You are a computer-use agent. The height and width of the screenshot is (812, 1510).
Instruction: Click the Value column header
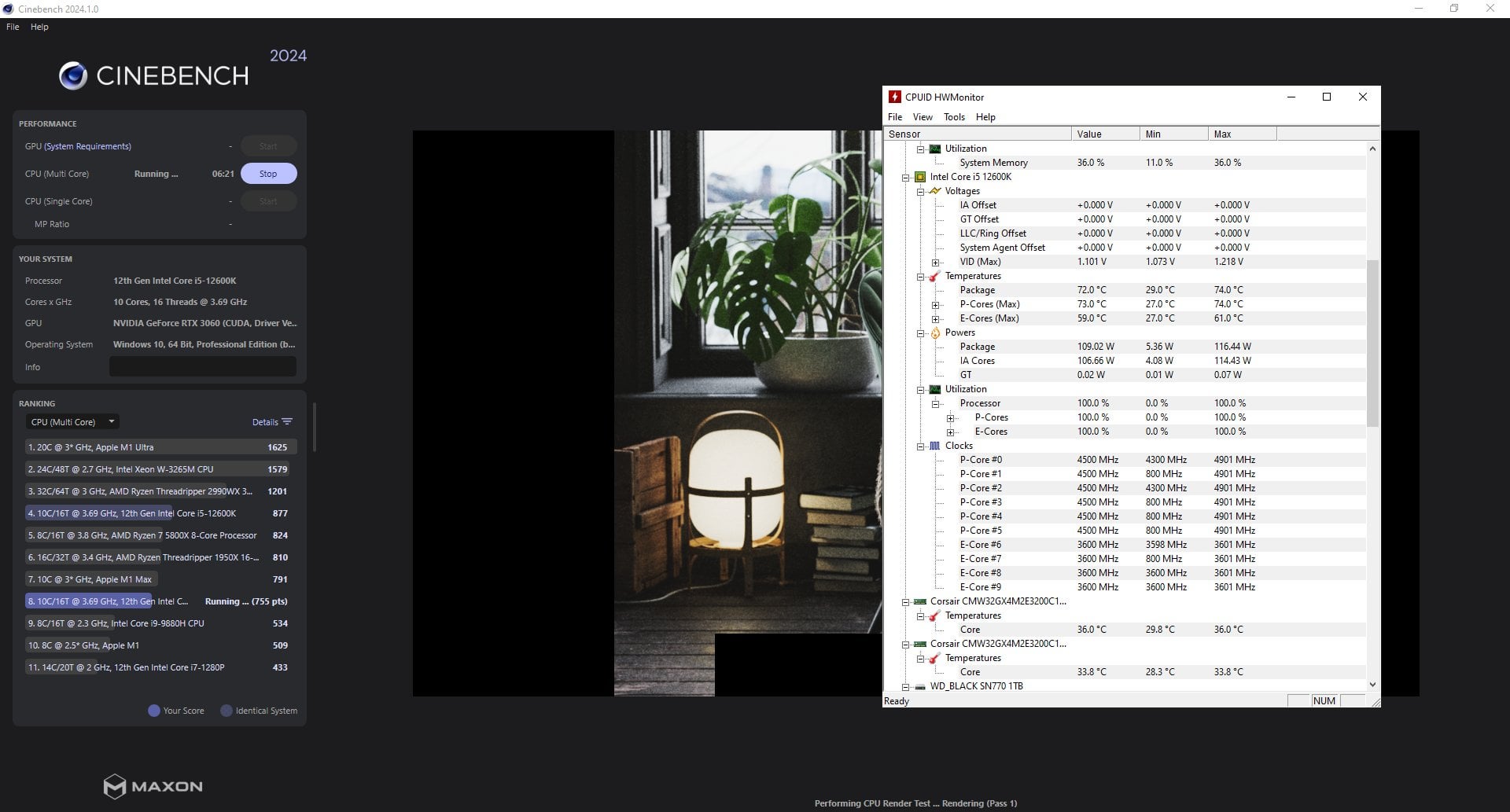(1106, 134)
